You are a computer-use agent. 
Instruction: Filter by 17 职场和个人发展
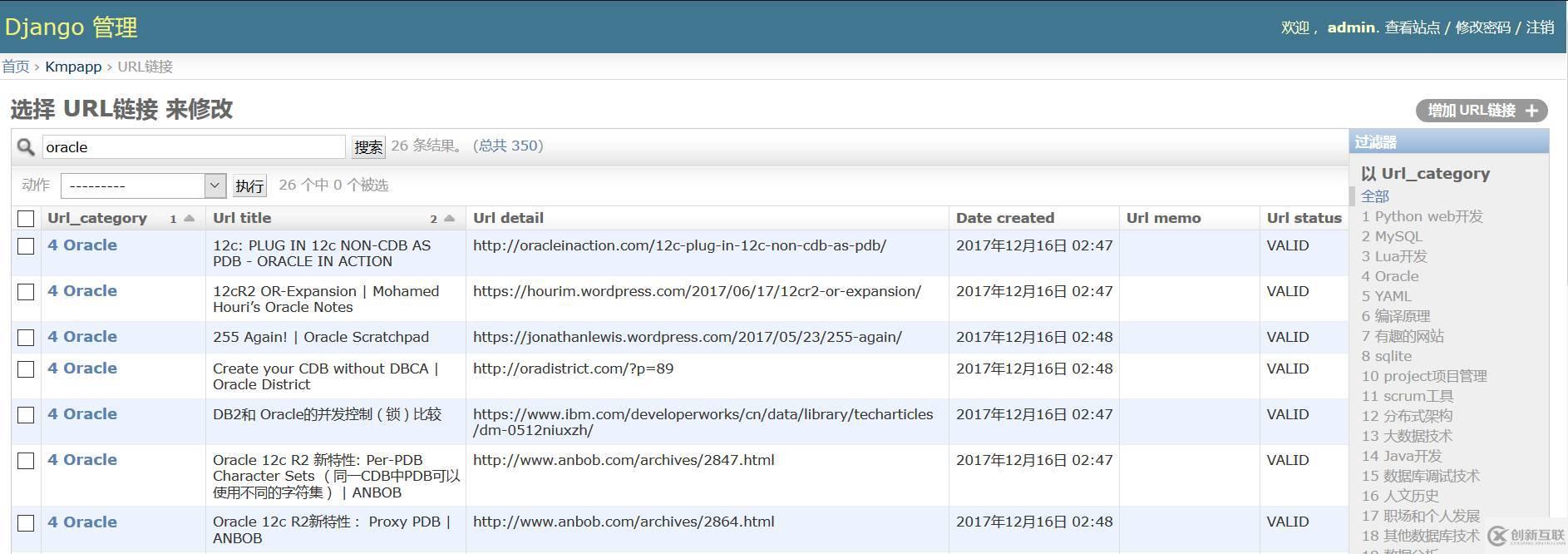[1421, 516]
